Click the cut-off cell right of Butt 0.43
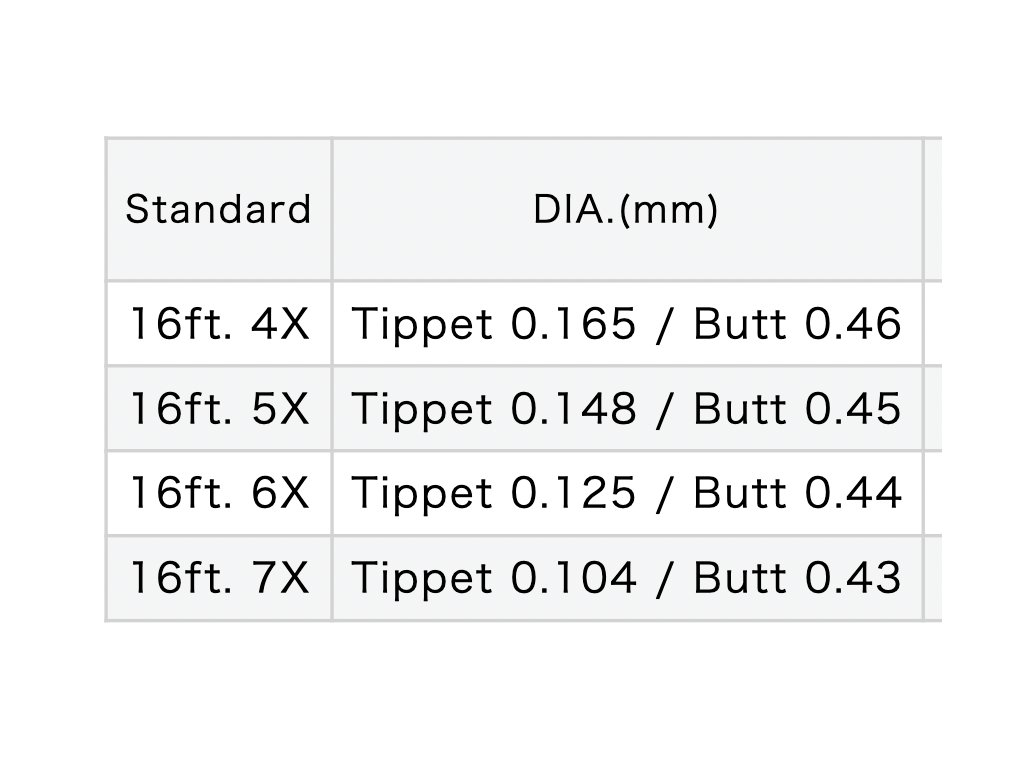The image size is (1024, 768). click(933, 578)
